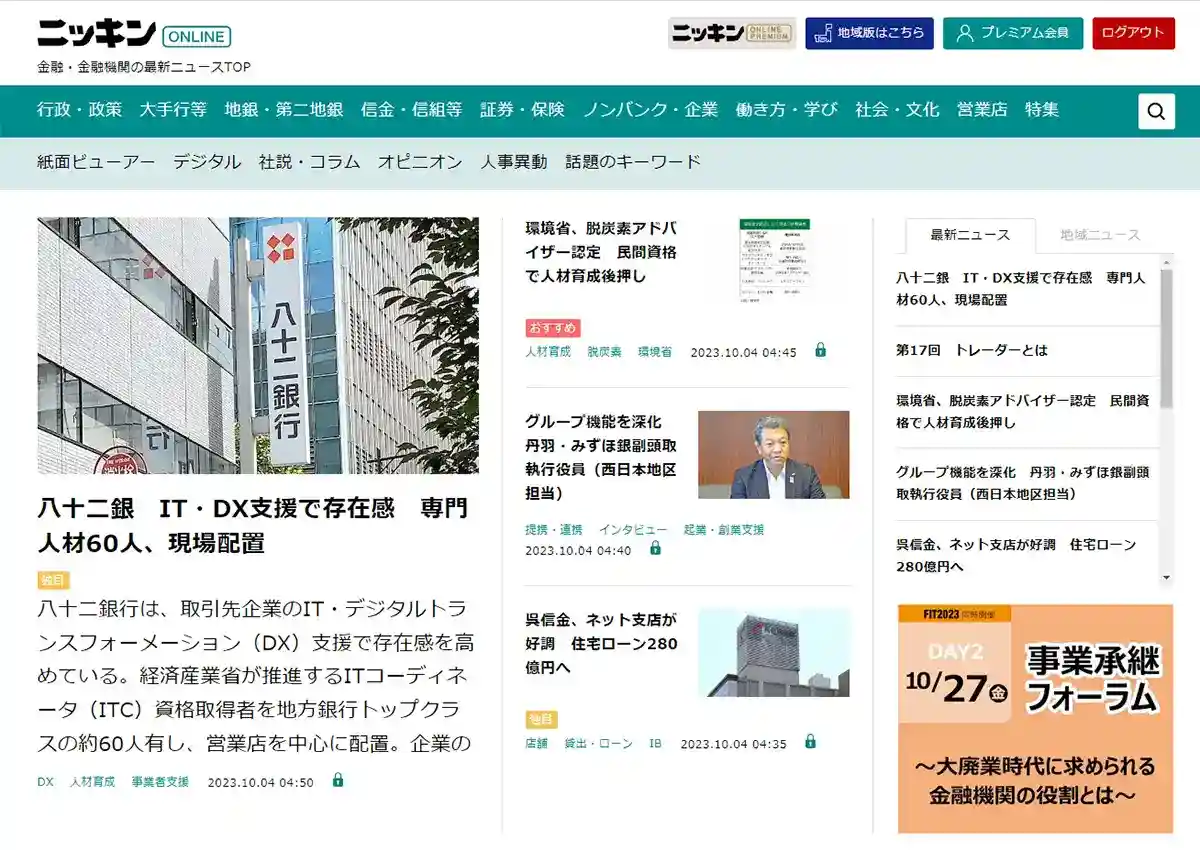
Task: Select the 最新ニュース tab
Action: coord(969,235)
